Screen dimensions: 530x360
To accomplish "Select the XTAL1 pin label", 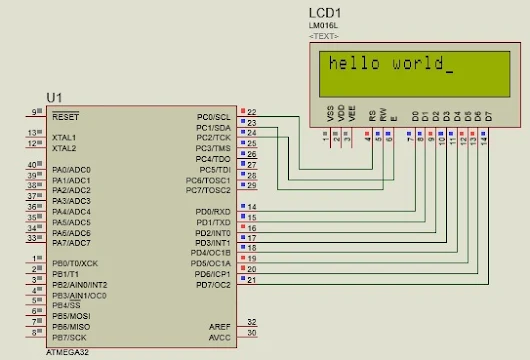I will (x=64, y=138).
